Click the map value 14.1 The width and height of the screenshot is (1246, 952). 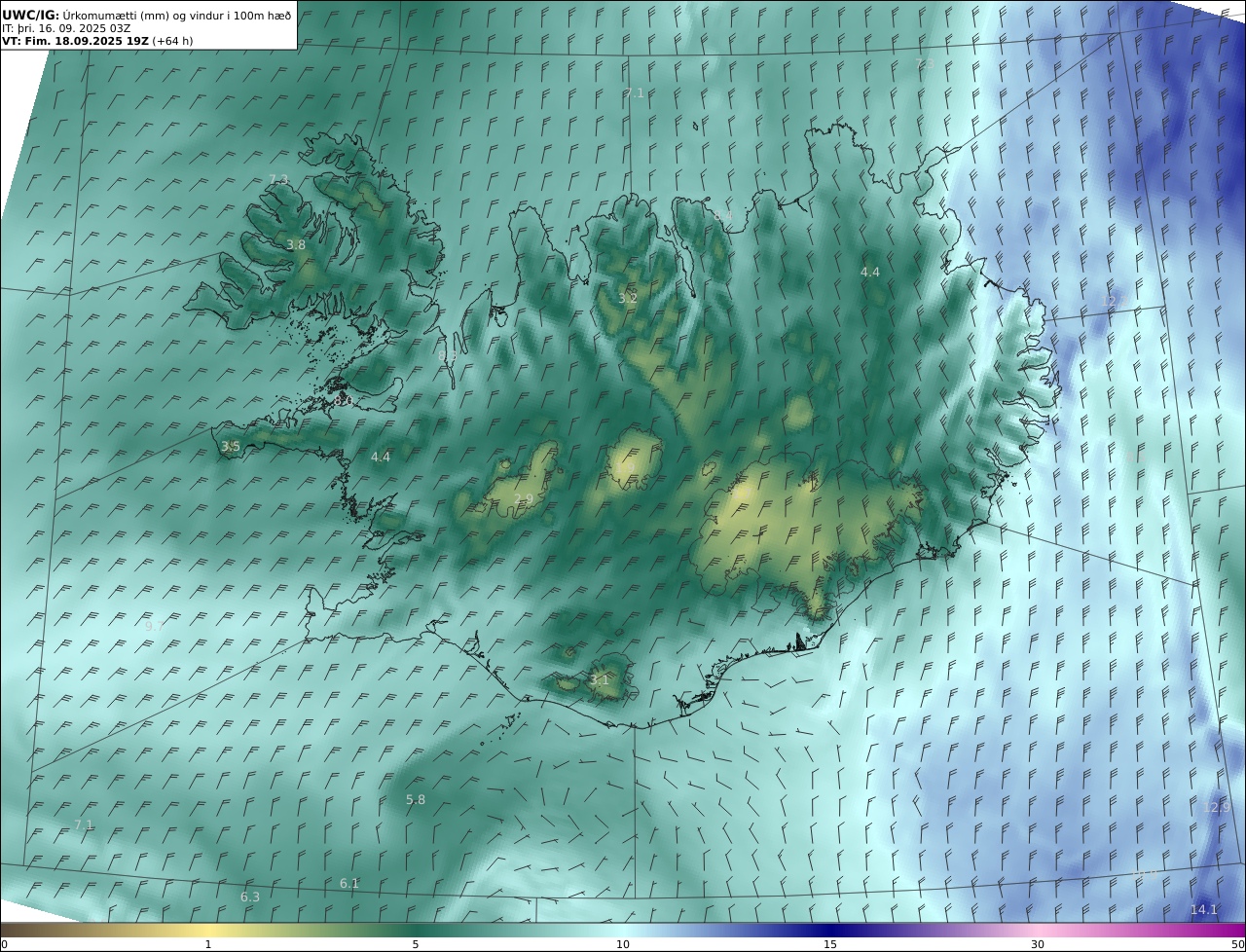pos(1204,909)
